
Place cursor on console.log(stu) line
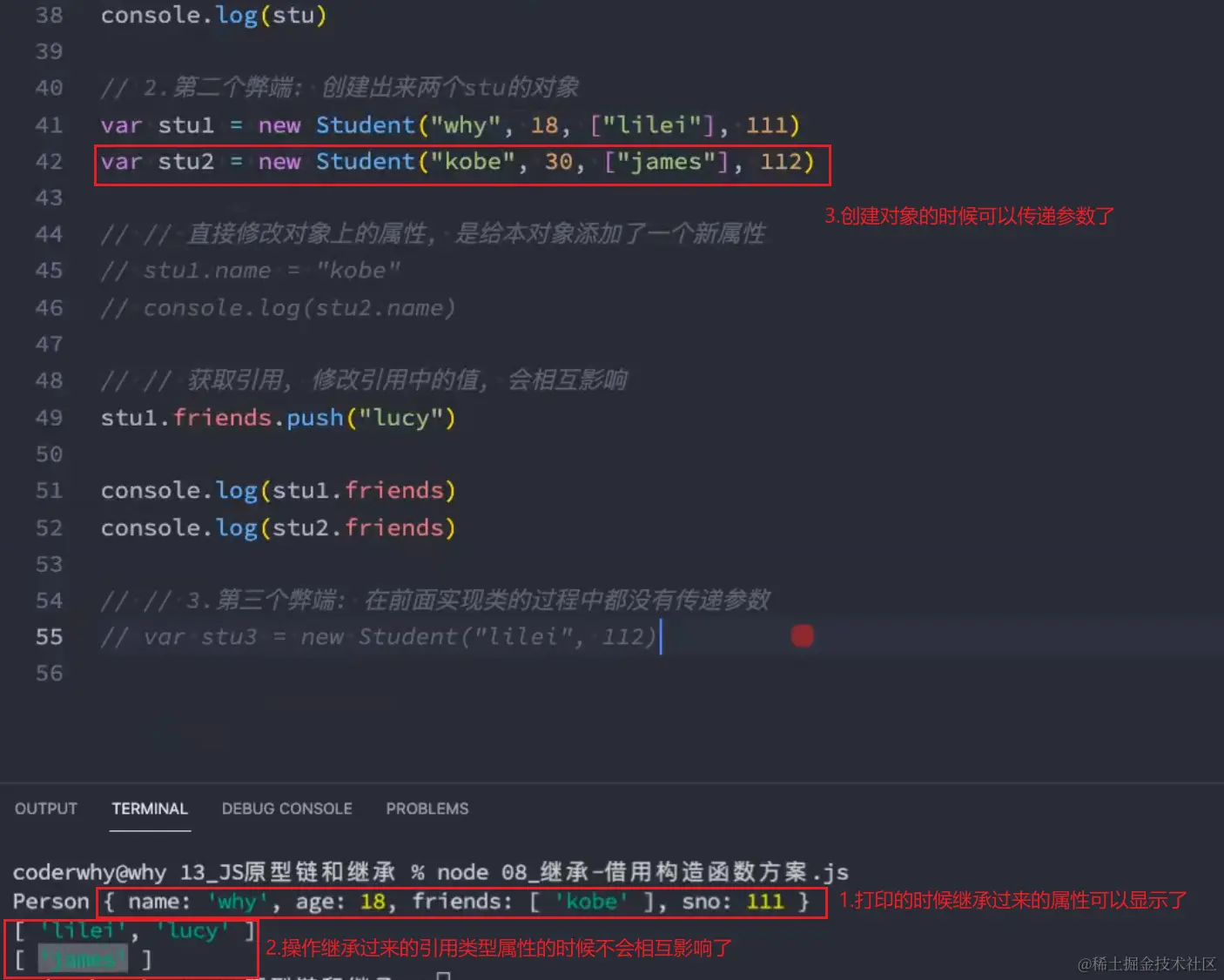click(x=213, y=16)
